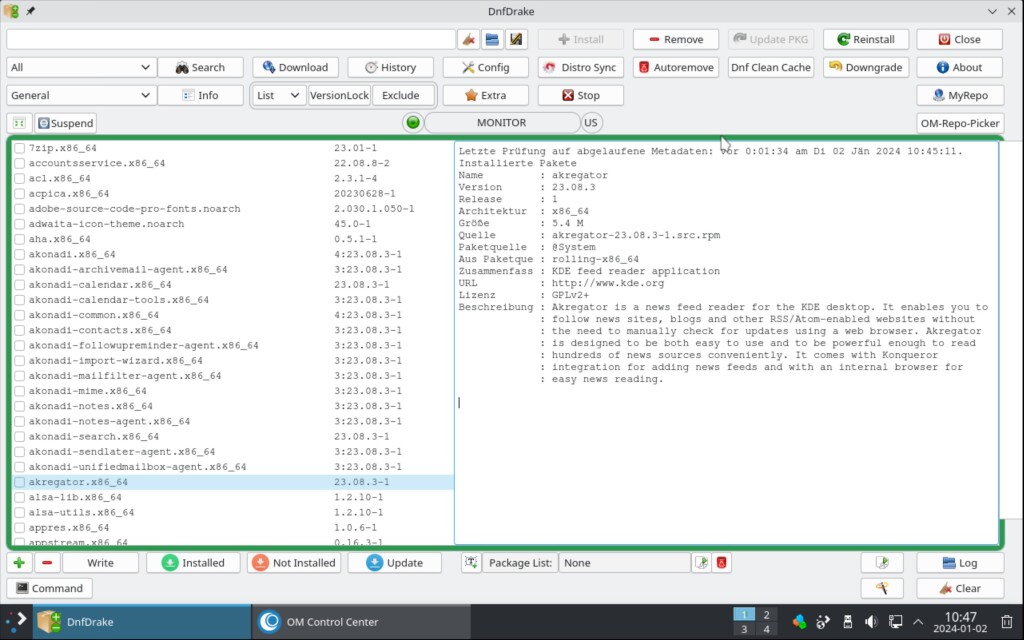The height and width of the screenshot is (640, 1024).
Task: Start Distro Sync
Action: coord(581,67)
